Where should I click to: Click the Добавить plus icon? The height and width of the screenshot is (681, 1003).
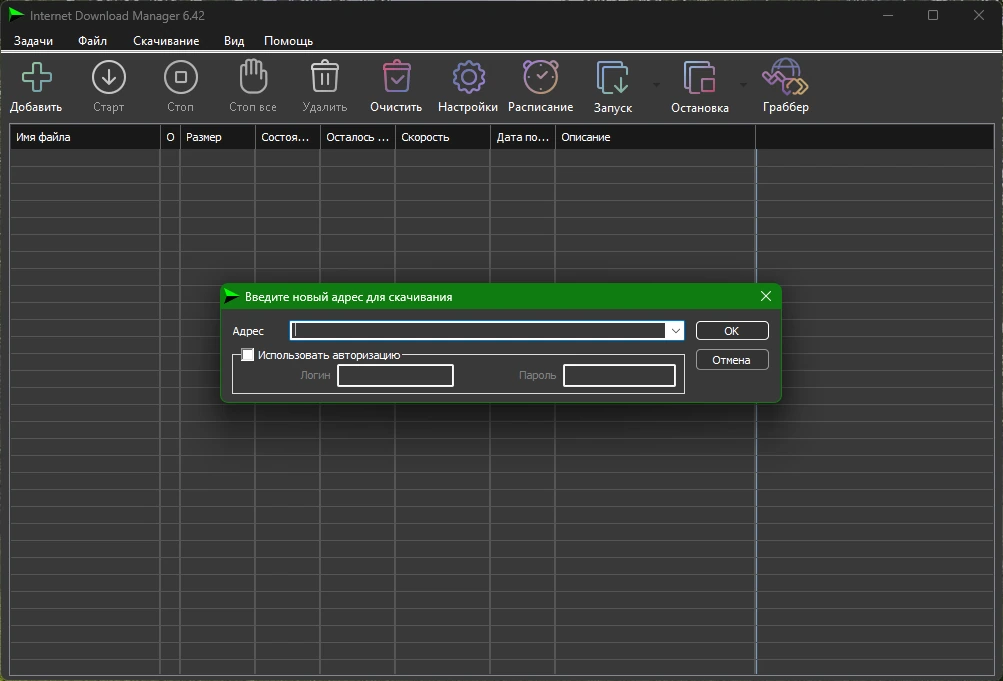click(x=36, y=77)
